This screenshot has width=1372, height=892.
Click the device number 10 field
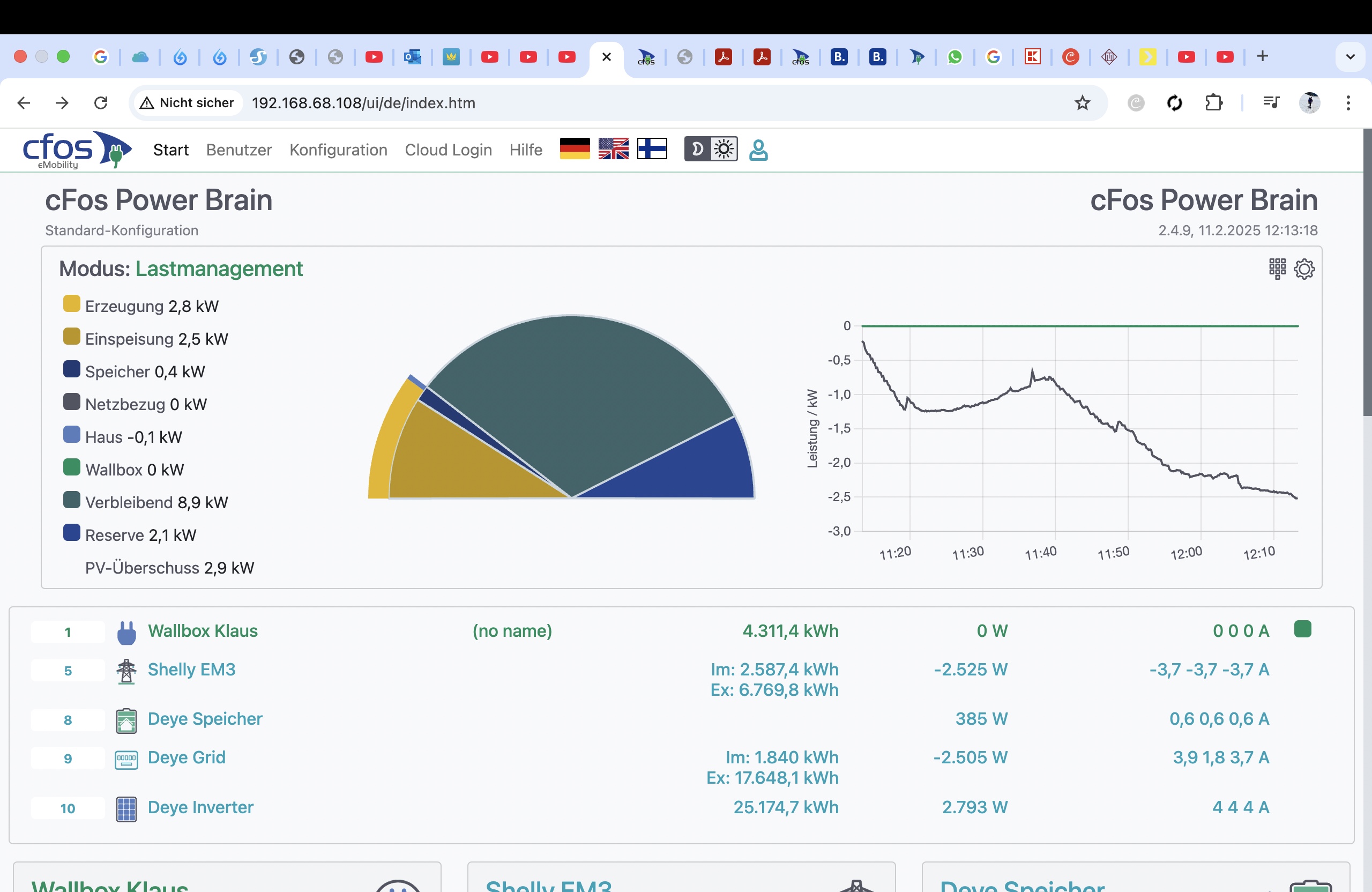pyautogui.click(x=68, y=808)
